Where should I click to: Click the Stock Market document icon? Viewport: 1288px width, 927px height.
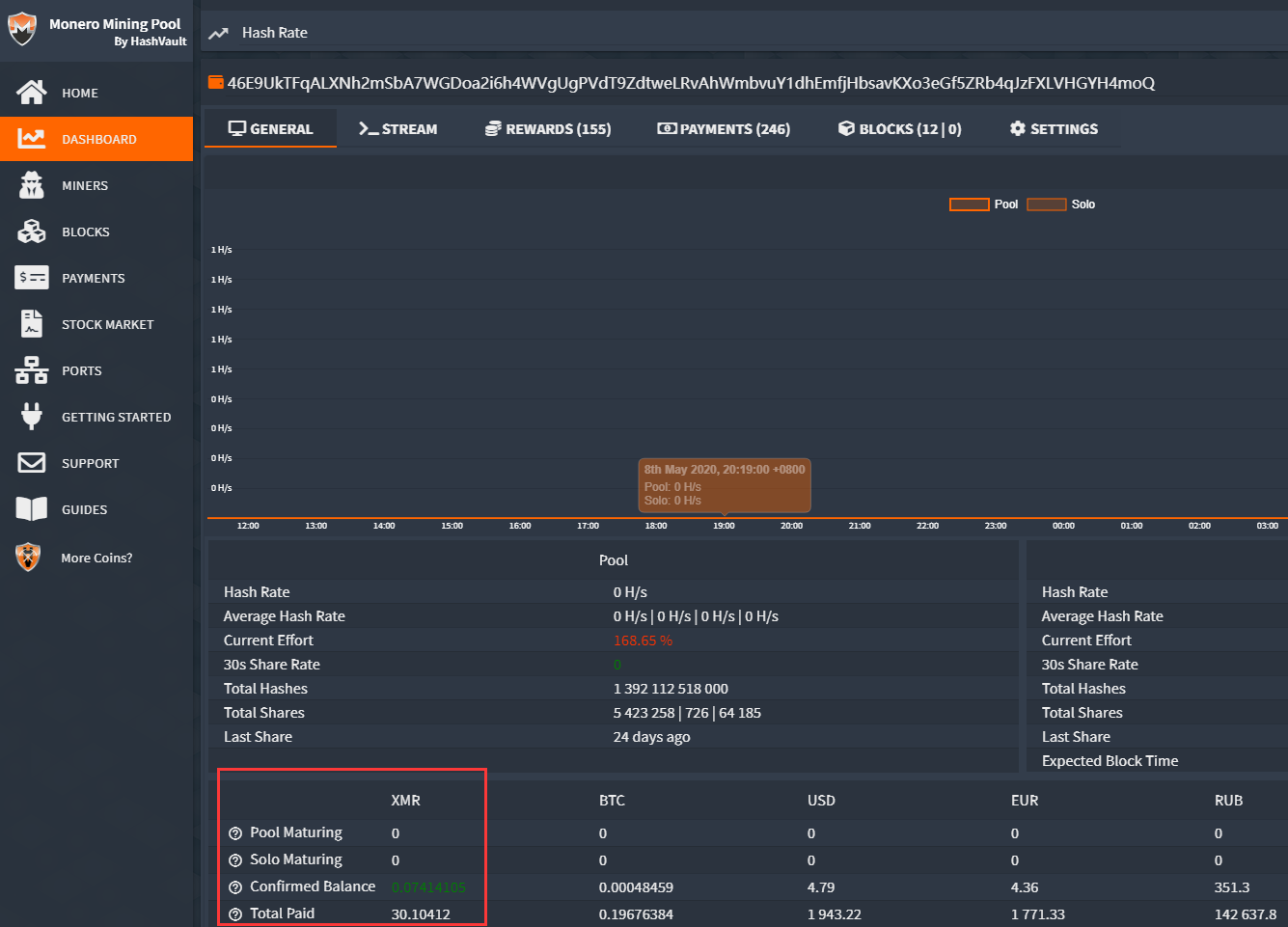click(32, 324)
